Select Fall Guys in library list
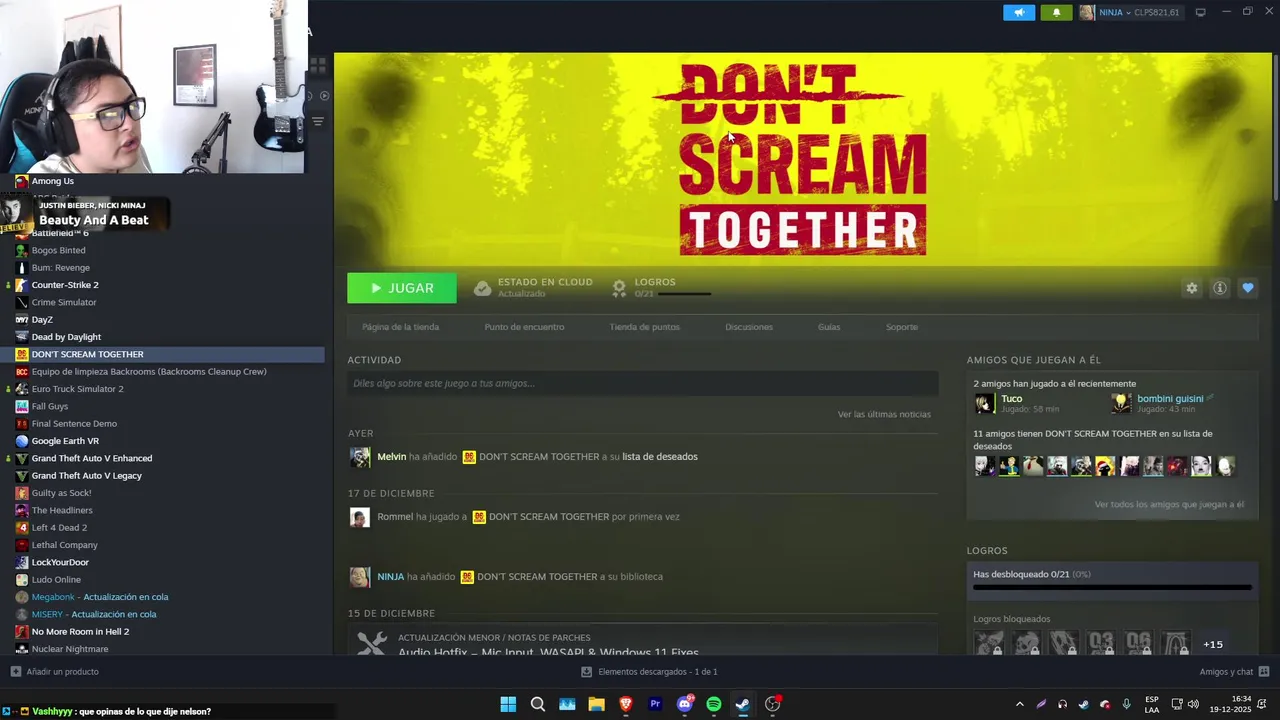 tap(50, 406)
